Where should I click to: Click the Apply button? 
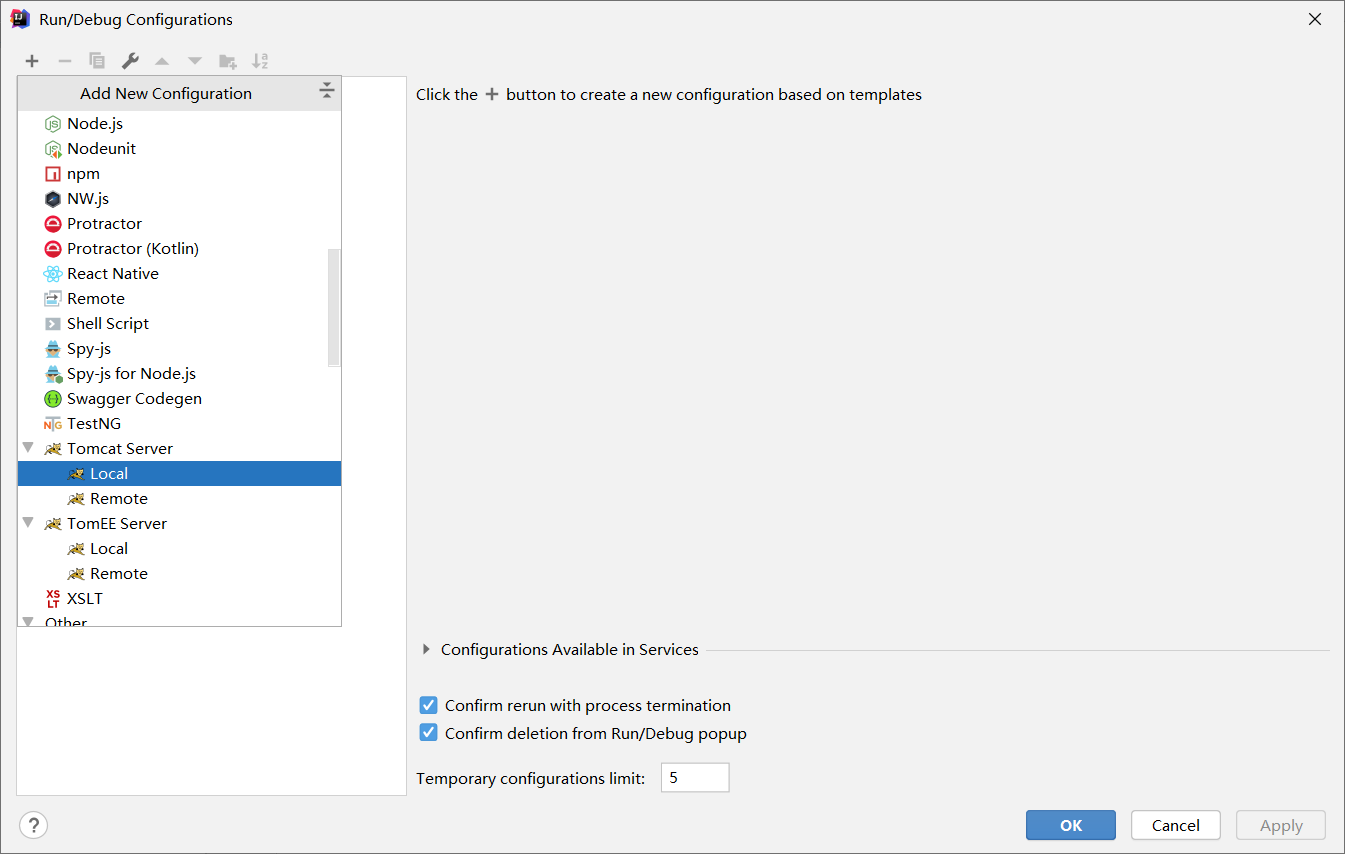point(1281,825)
